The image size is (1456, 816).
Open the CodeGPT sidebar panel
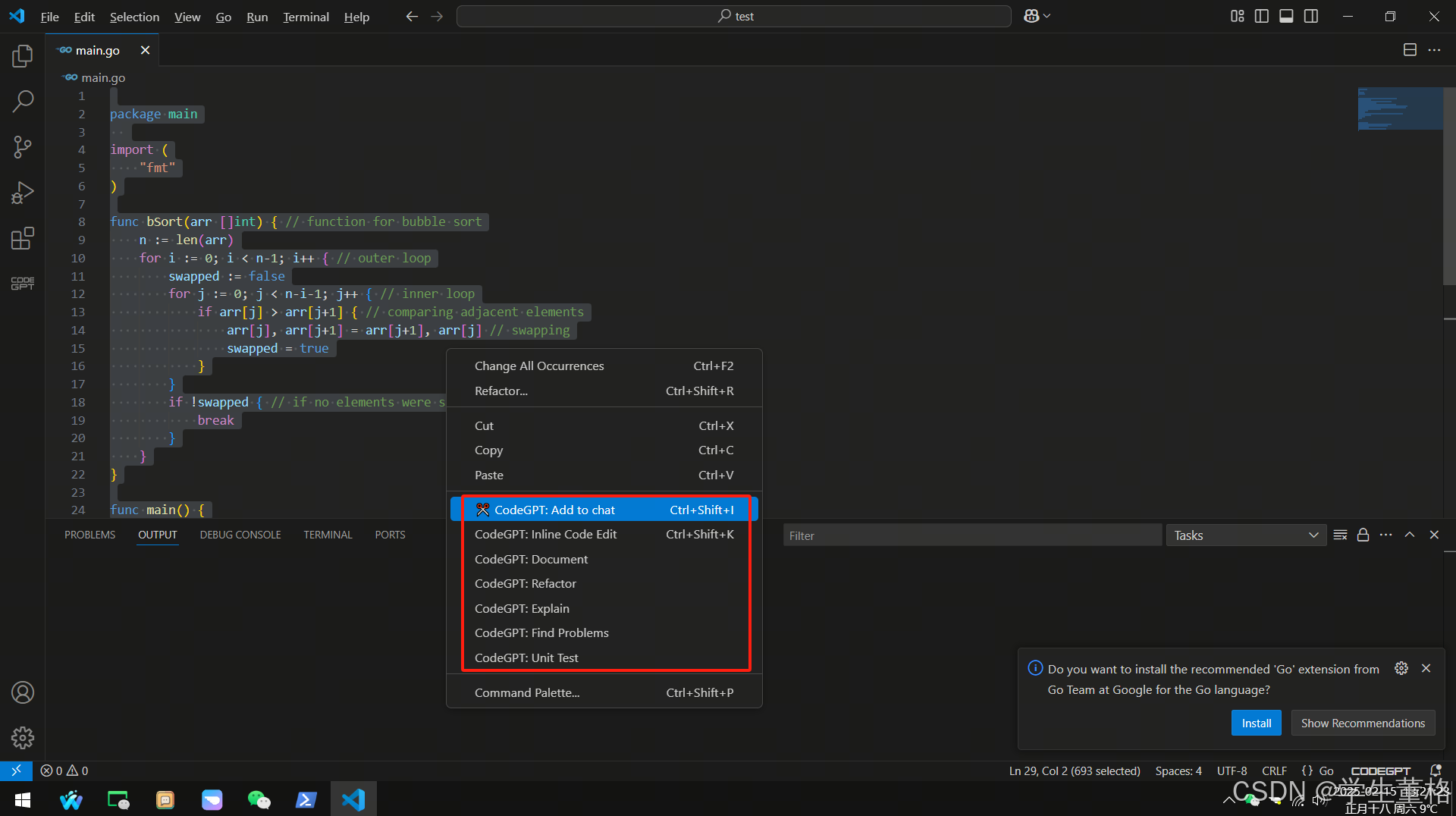click(23, 284)
